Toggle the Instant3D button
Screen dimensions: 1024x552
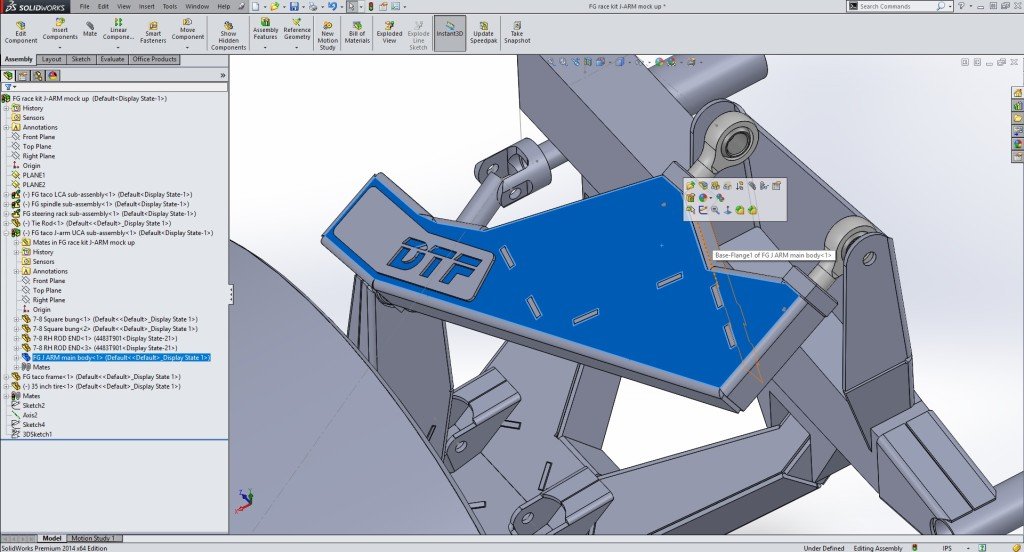coord(450,31)
